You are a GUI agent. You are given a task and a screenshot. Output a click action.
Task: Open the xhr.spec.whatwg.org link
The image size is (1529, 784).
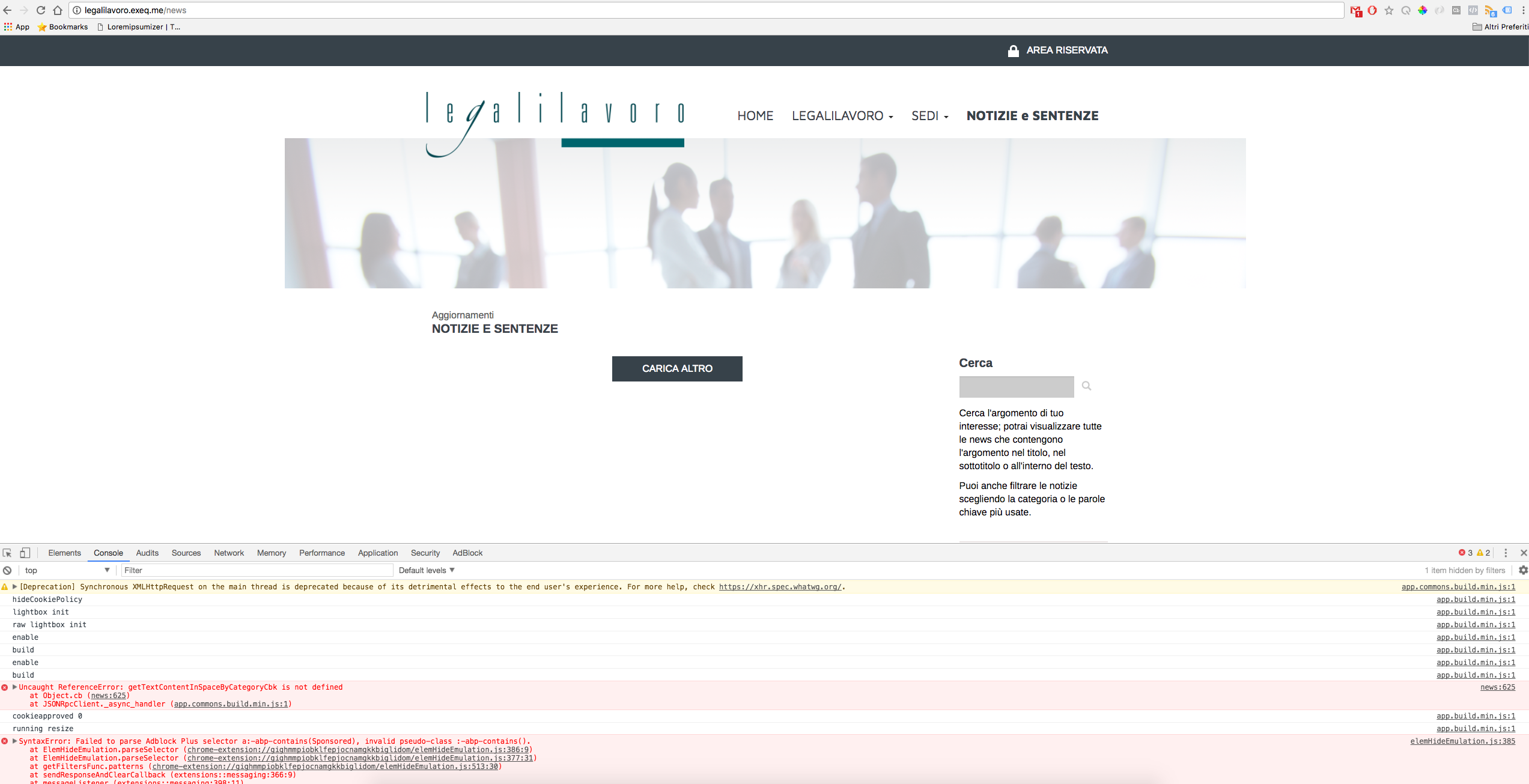pos(780,587)
